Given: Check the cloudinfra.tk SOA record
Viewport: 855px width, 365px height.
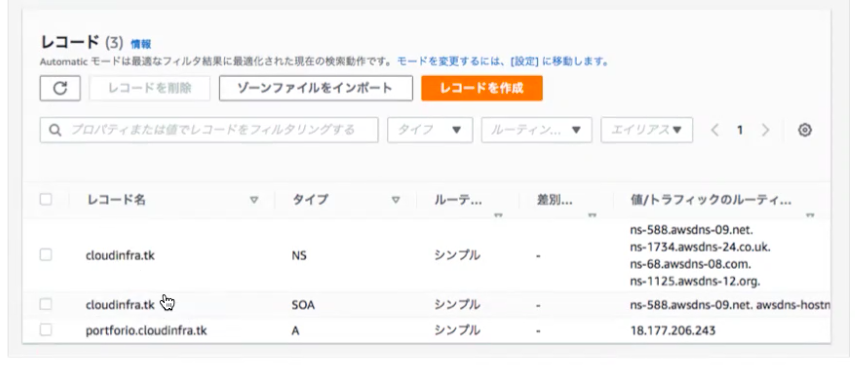Looking at the screenshot, I should pyautogui.click(x=46, y=304).
